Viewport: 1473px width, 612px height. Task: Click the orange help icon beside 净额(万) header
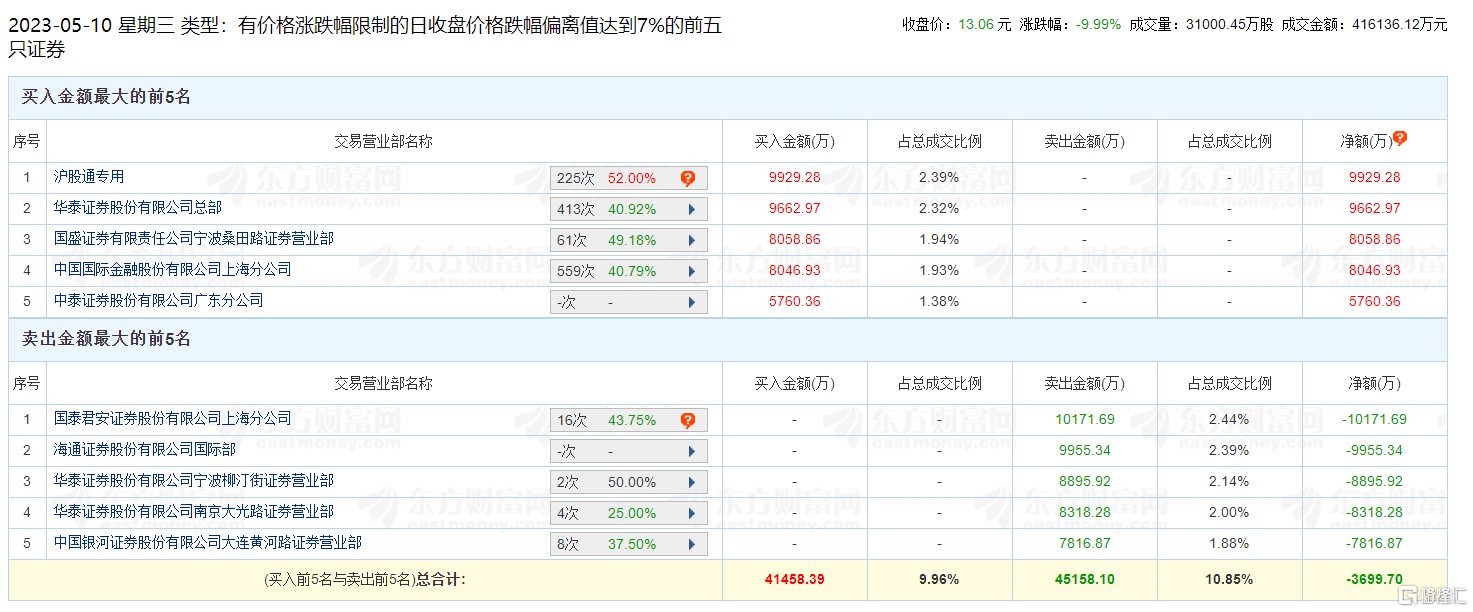1399,139
